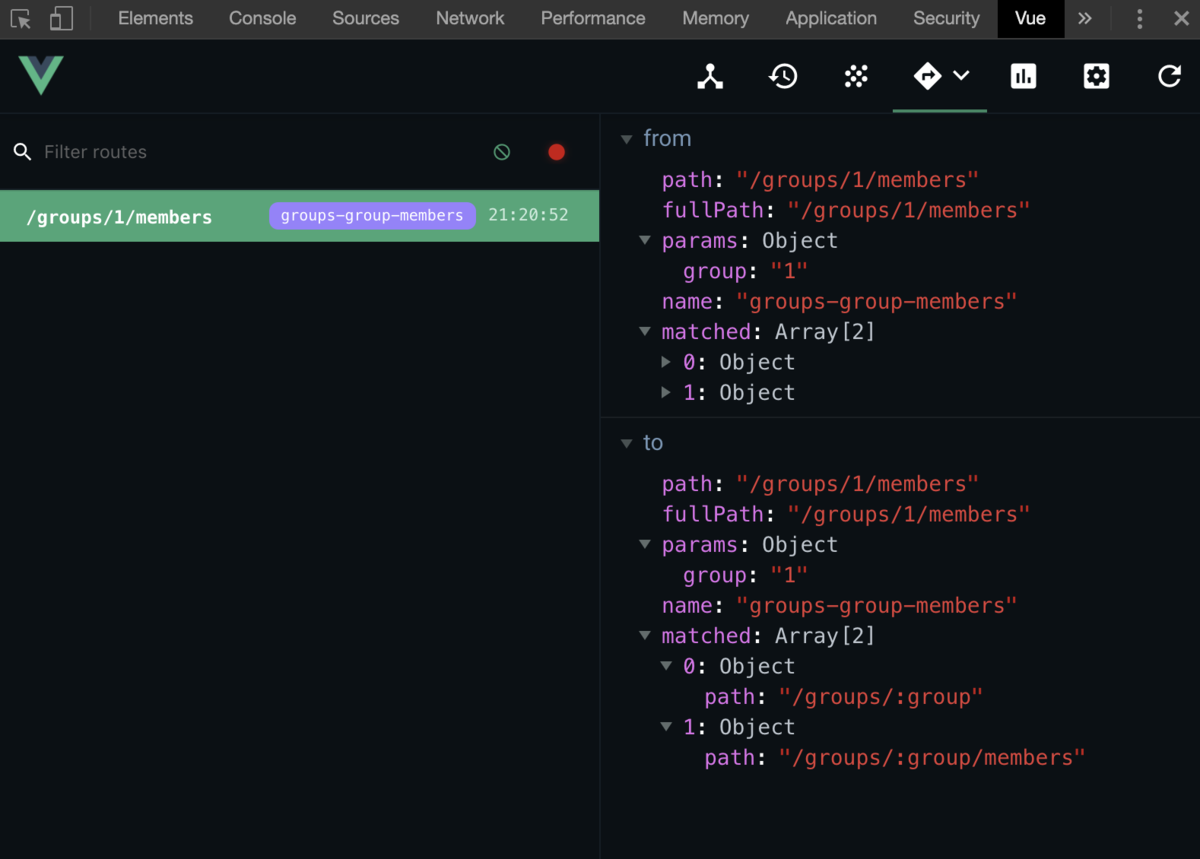Open the DevTools three-dot menu
1200x859 pixels.
point(1139,19)
